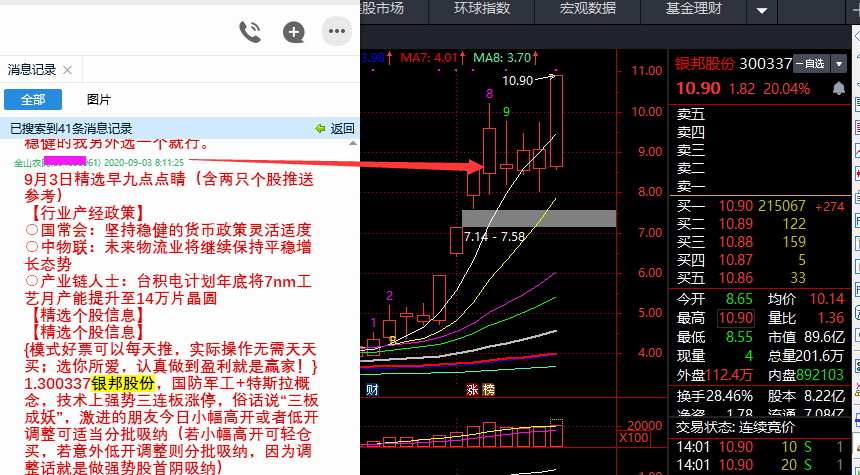Click the stock code 300337 in quote panel
860x475 pixels.
click(x=766, y=64)
